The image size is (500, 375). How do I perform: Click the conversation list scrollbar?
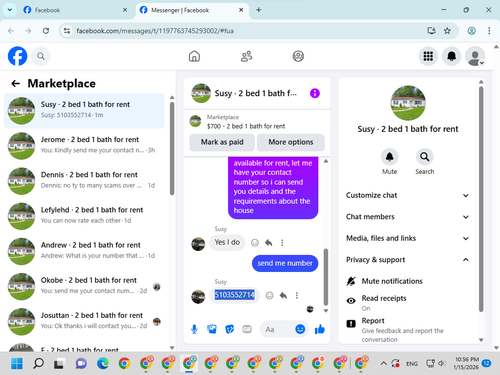[x=172, y=148]
